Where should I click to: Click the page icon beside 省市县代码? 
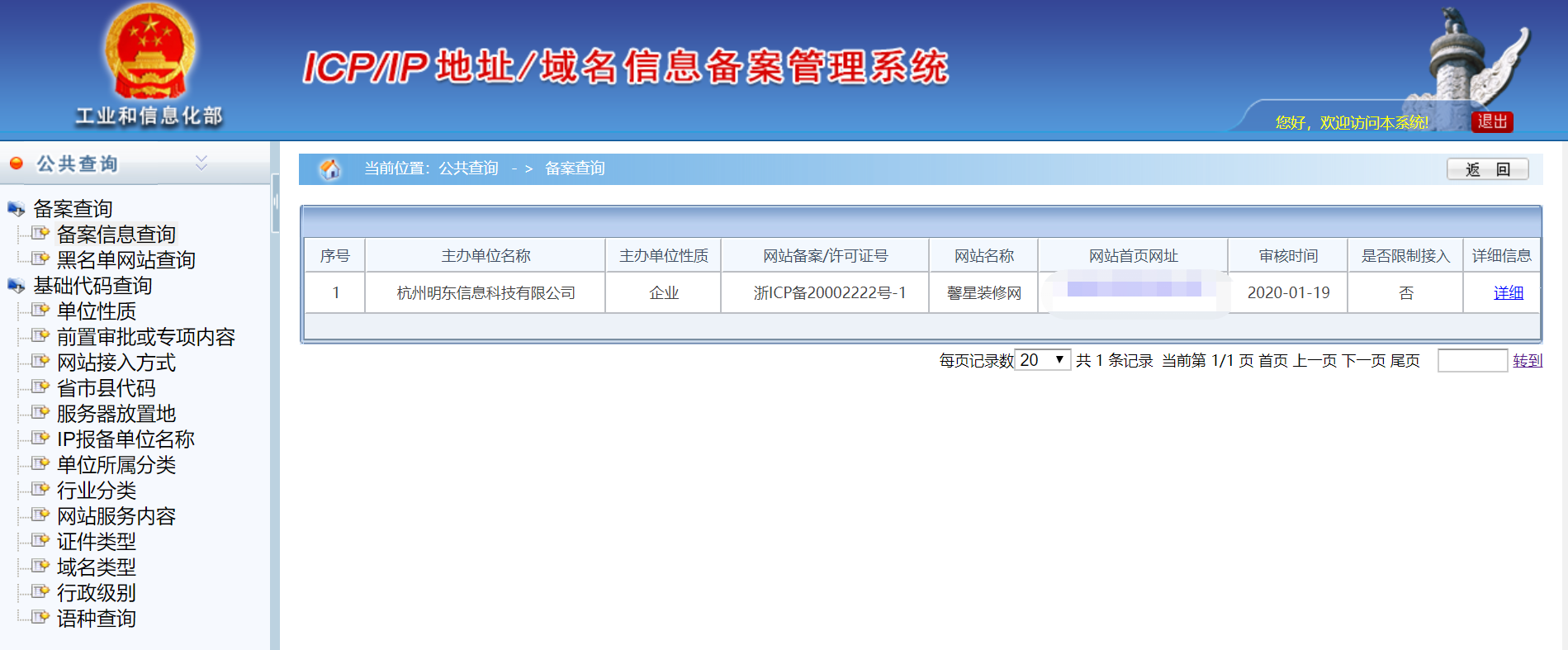[x=40, y=387]
